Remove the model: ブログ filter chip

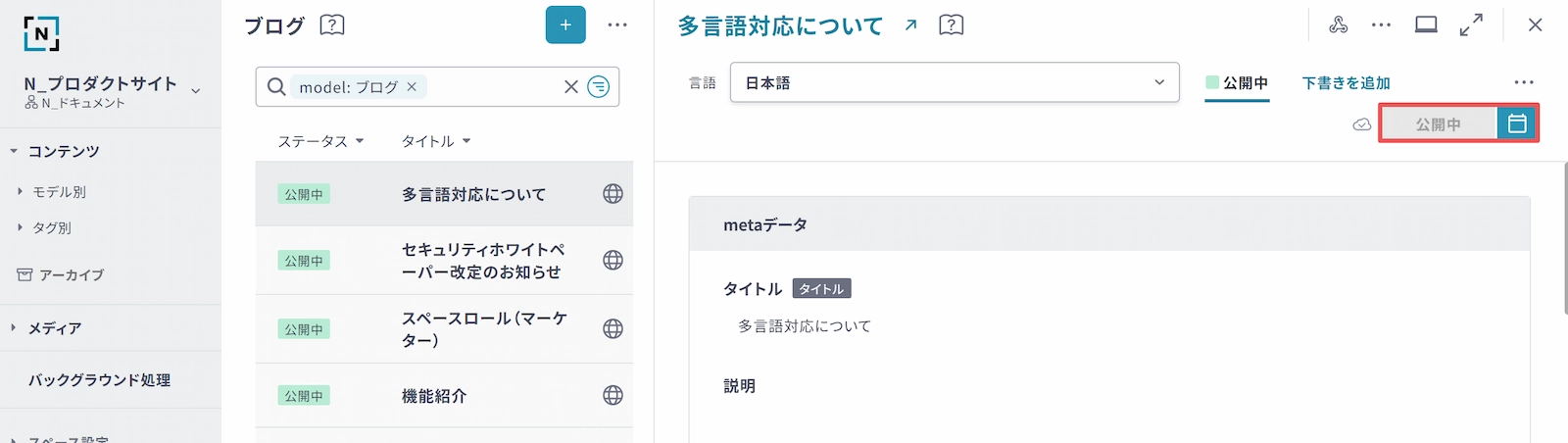click(x=412, y=87)
